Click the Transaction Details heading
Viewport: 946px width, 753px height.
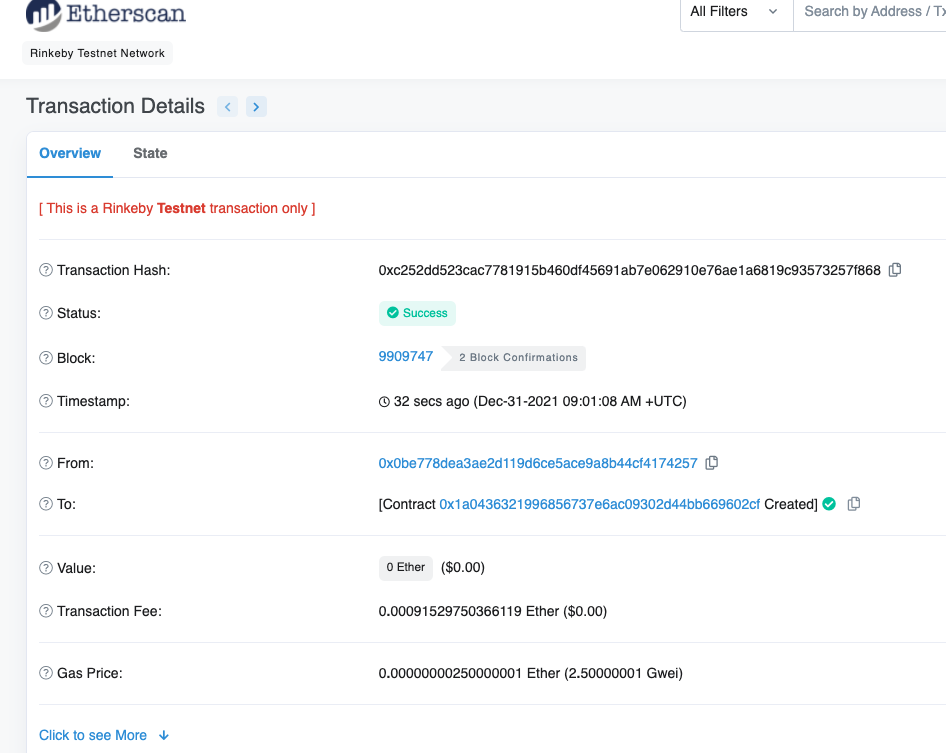115,106
